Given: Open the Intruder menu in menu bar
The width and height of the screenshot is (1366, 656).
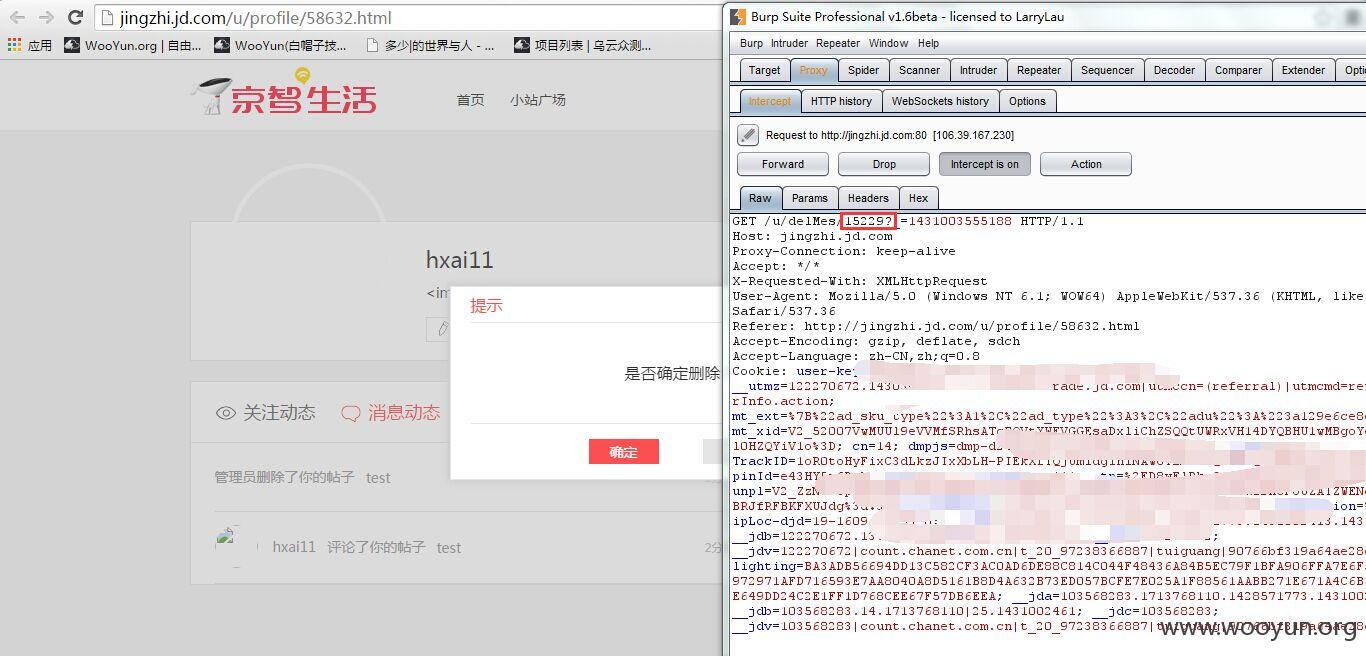Looking at the screenshot, I should click(789, 43).
